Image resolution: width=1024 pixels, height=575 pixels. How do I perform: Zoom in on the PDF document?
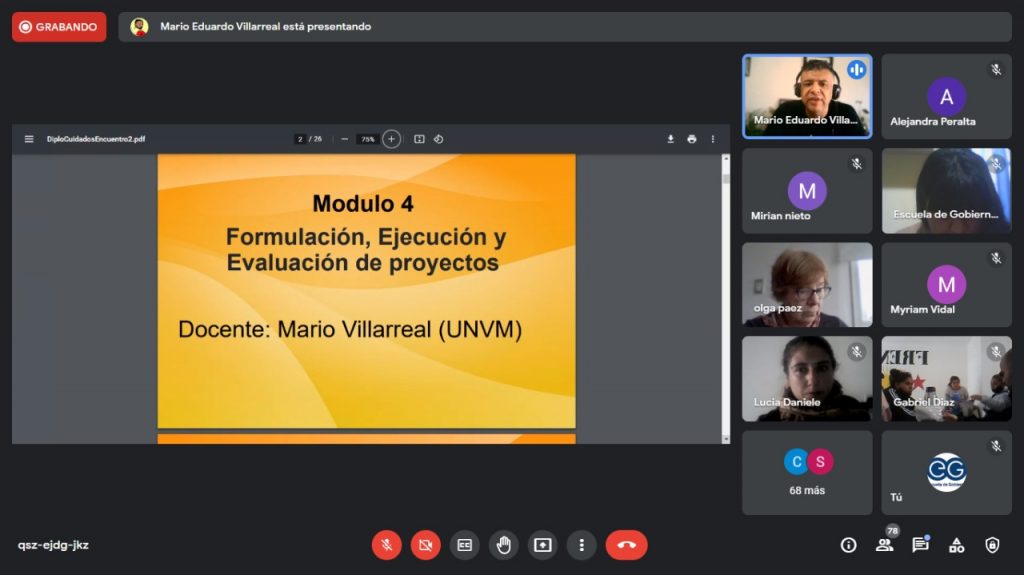pyautogui.click(x=391, y=139)
